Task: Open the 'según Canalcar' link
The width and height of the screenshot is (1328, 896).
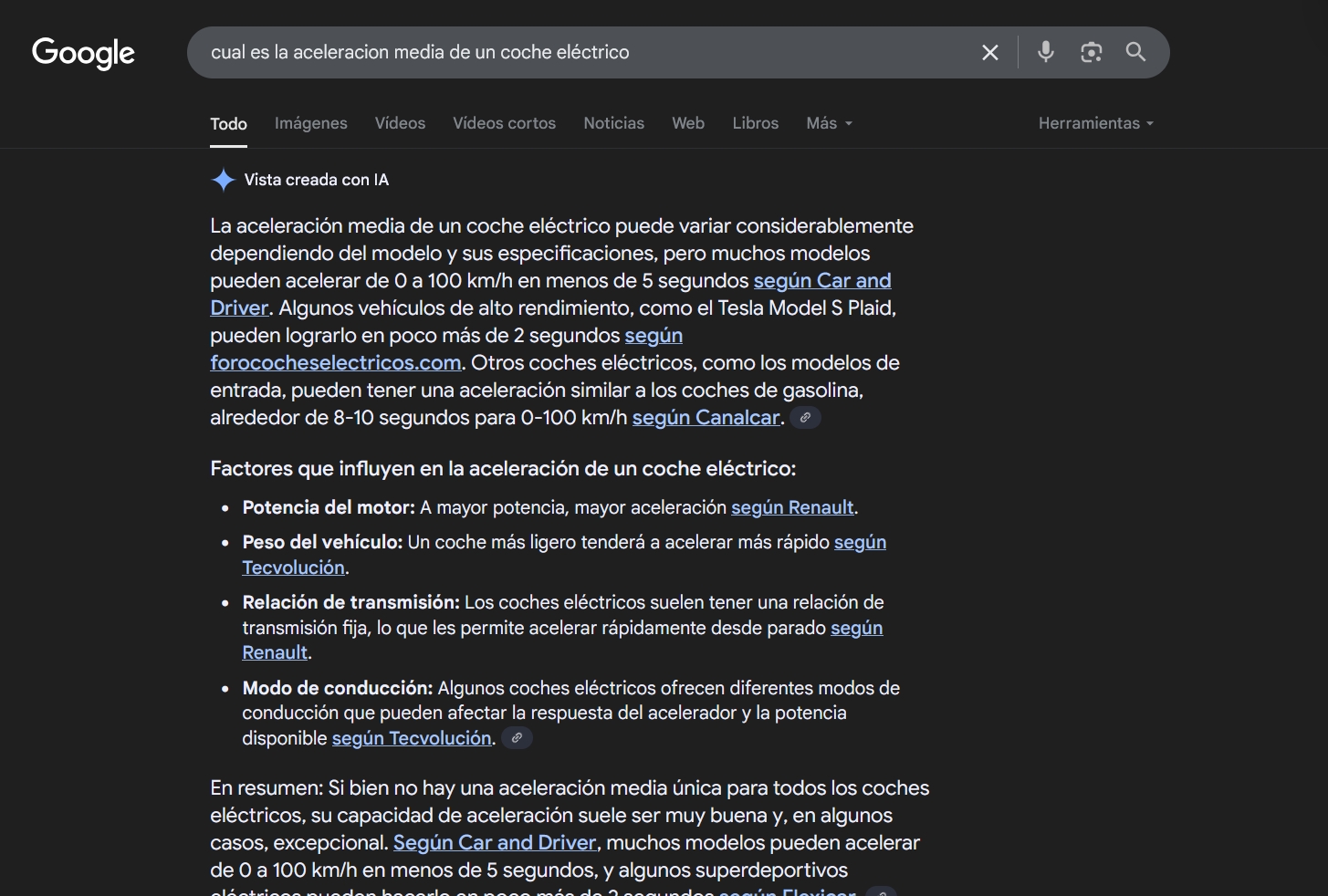Action: pyautogui.click(x=706, y=418)
